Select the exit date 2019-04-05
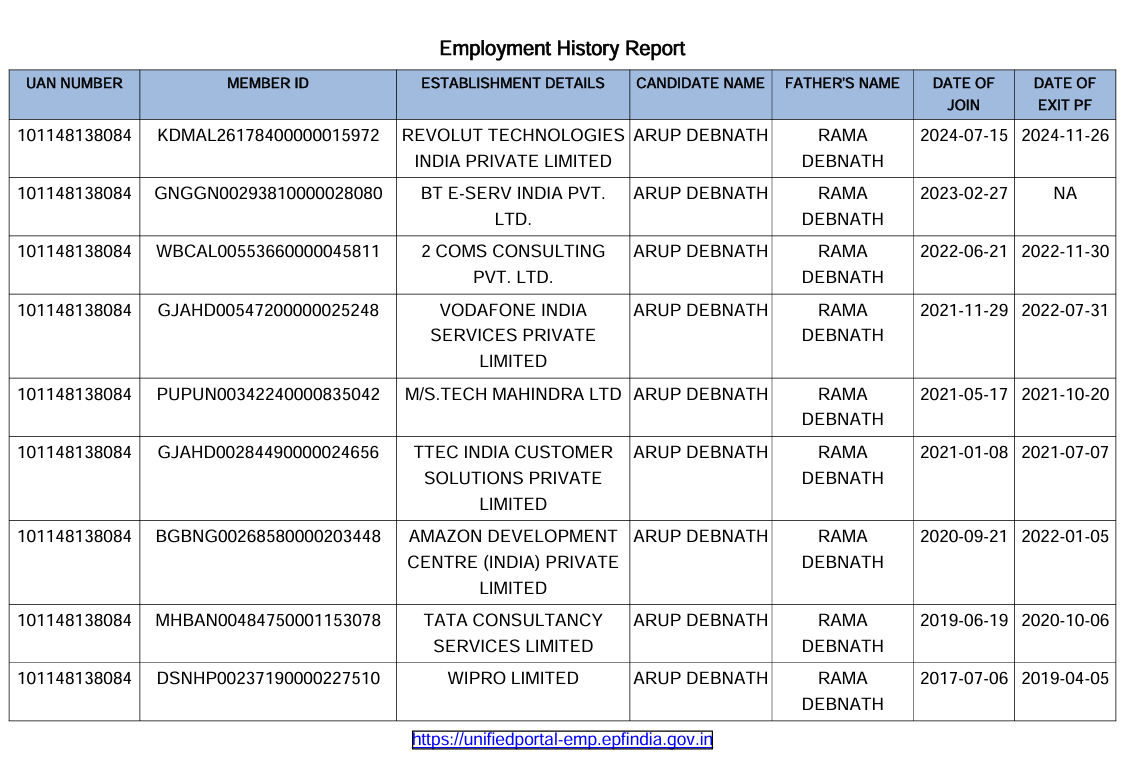 click(1065, 679)
